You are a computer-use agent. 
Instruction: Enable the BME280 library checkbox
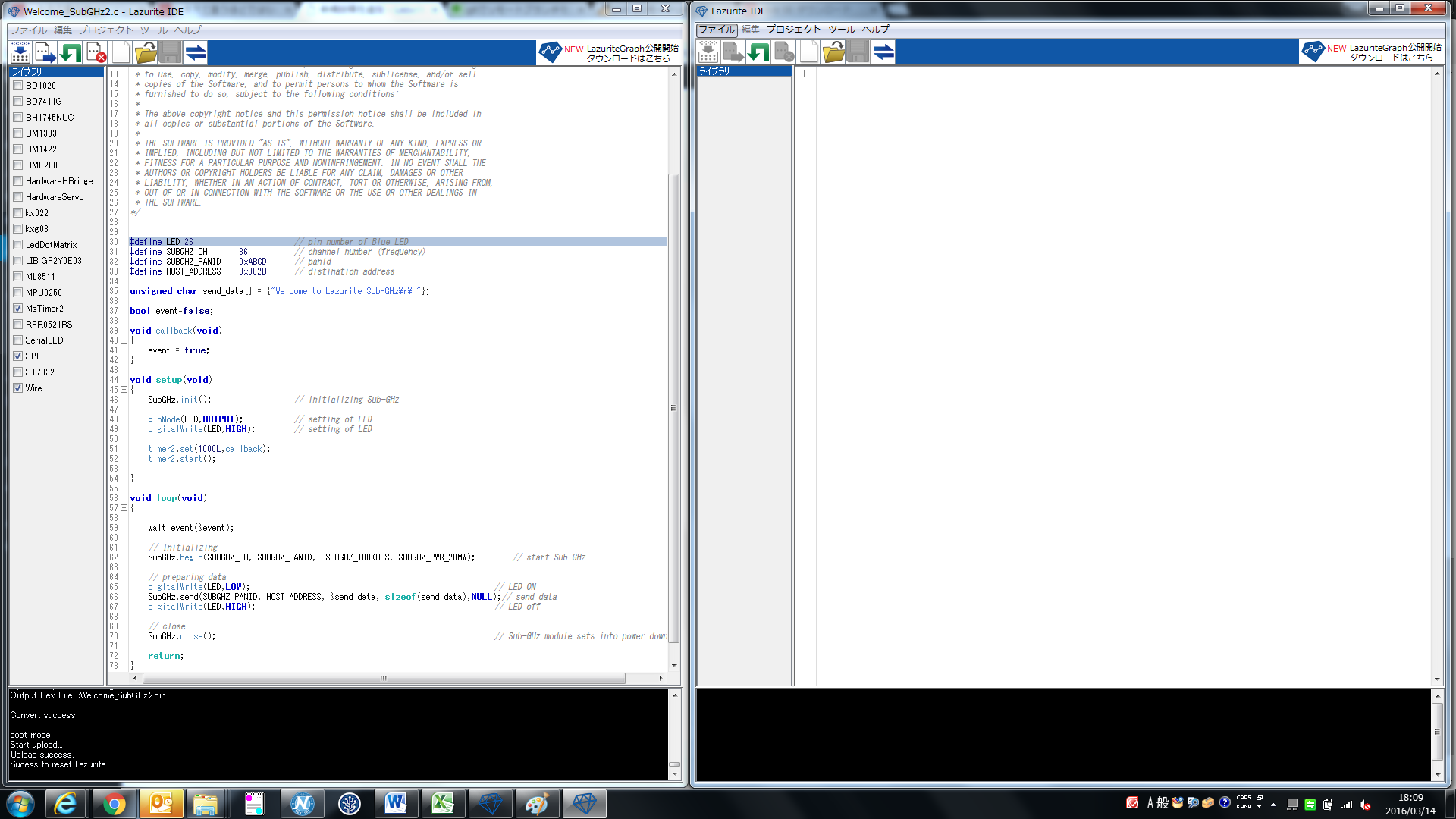tap(17, 165)
